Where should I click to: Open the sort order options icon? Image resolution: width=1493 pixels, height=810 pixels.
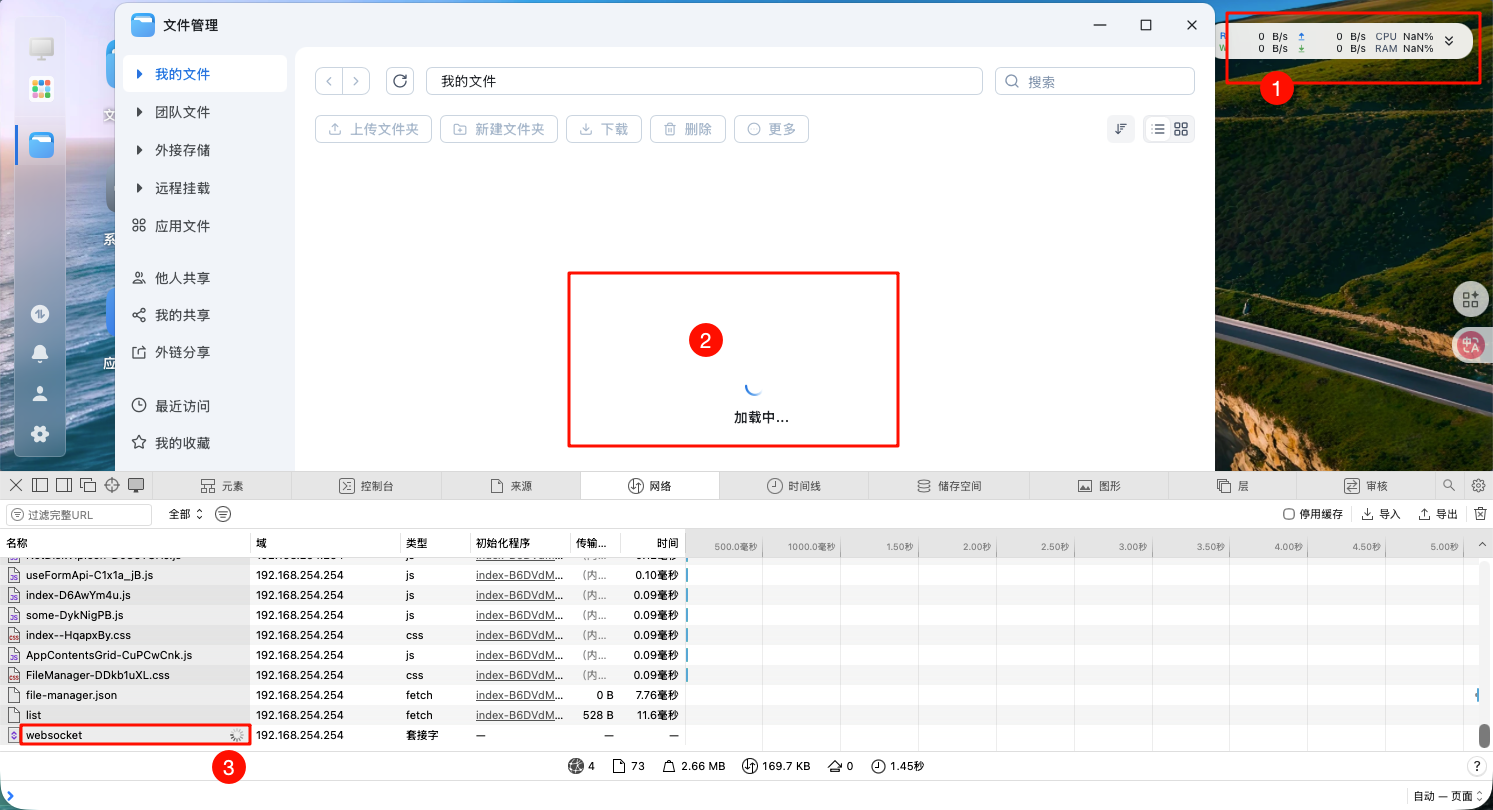pos(1121,129)
